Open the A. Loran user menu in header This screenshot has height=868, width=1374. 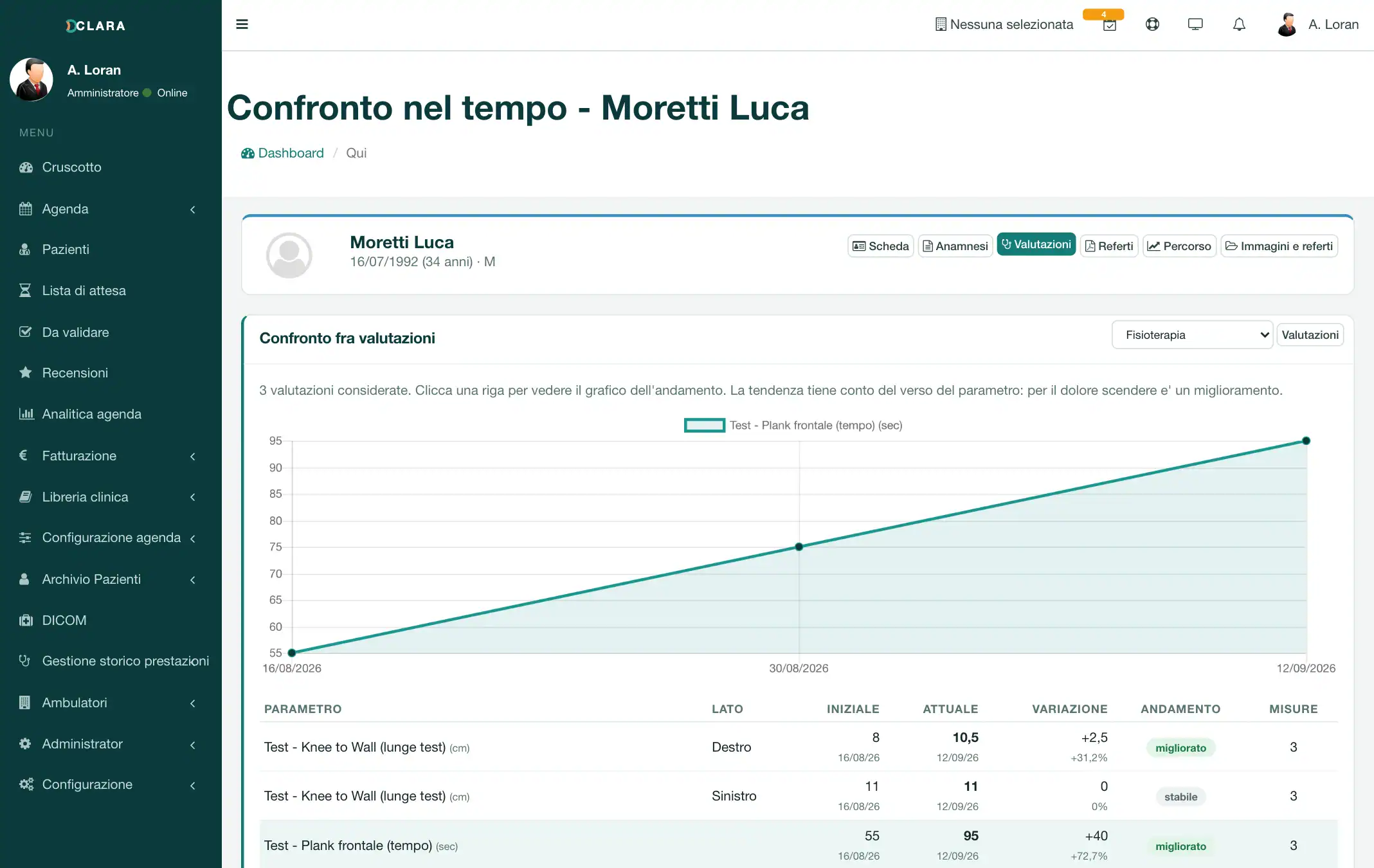point(1317,24)
